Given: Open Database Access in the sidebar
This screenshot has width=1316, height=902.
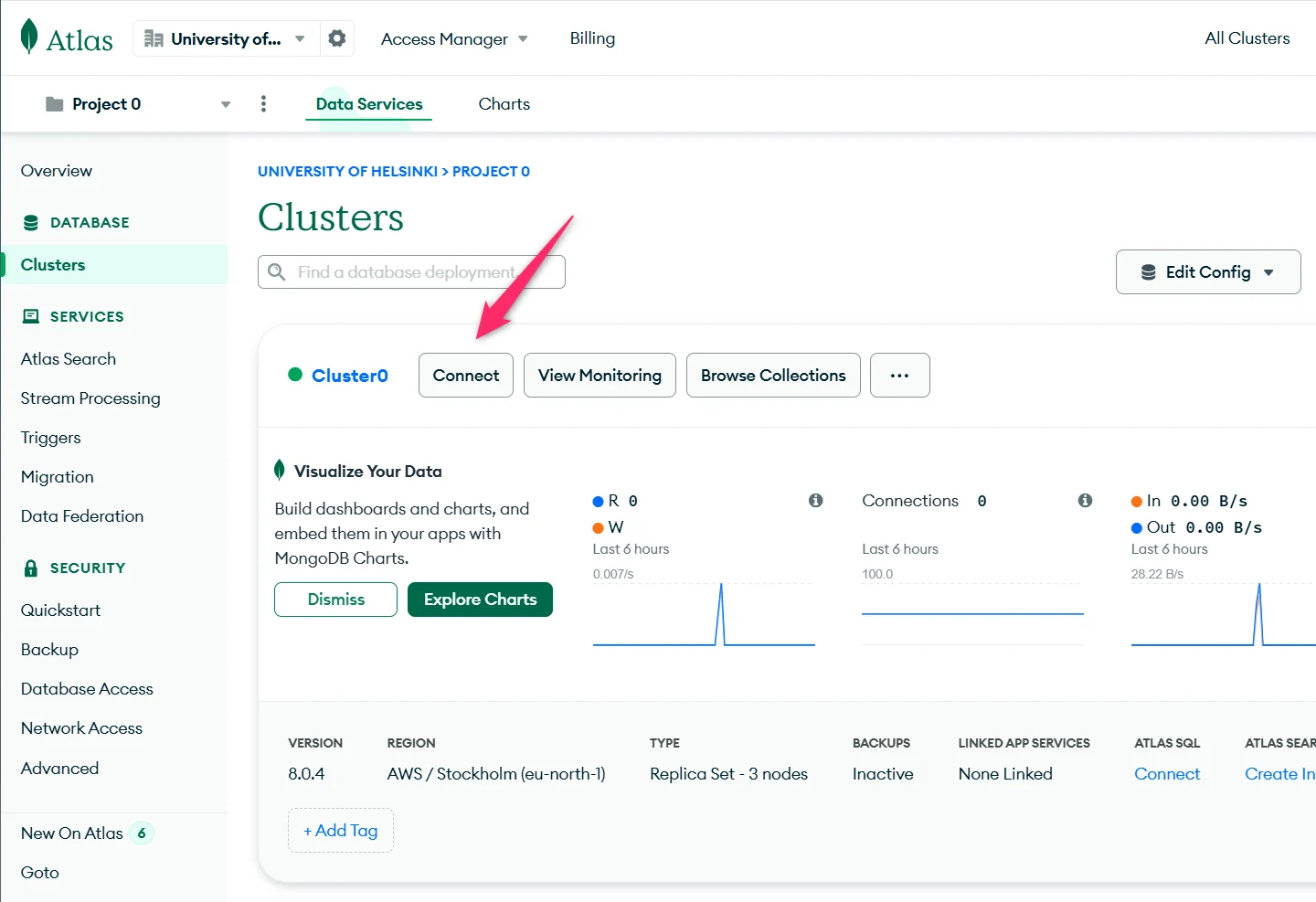Looking at the screenshot, I should point(87,689).
